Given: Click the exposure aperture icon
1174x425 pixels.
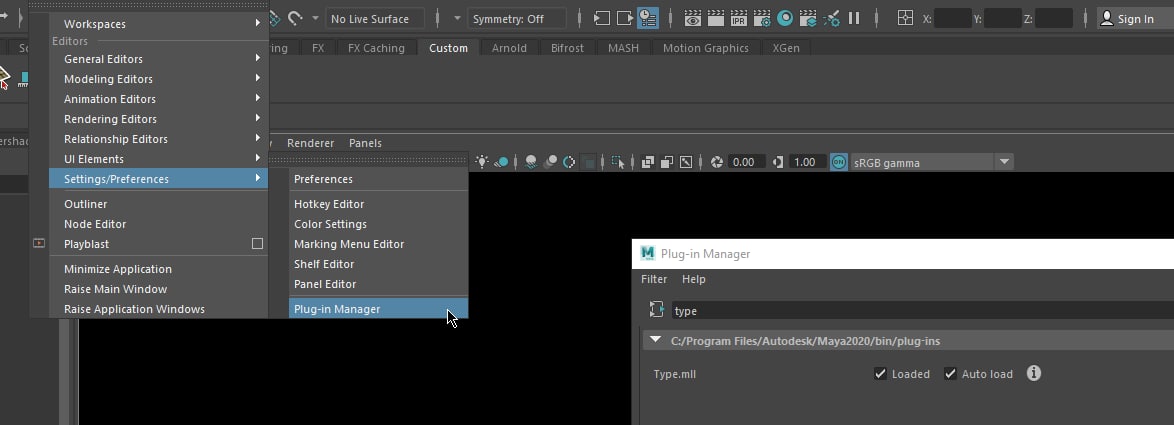Looking at the screenshot, I should (717, 162).
